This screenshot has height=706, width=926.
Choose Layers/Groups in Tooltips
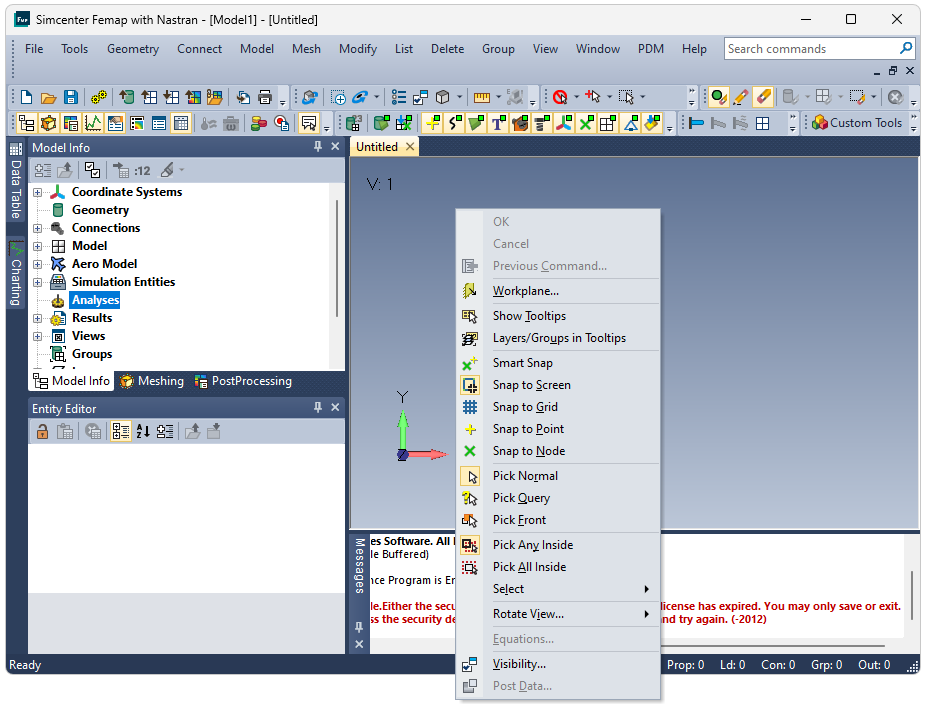click(559, 338)
